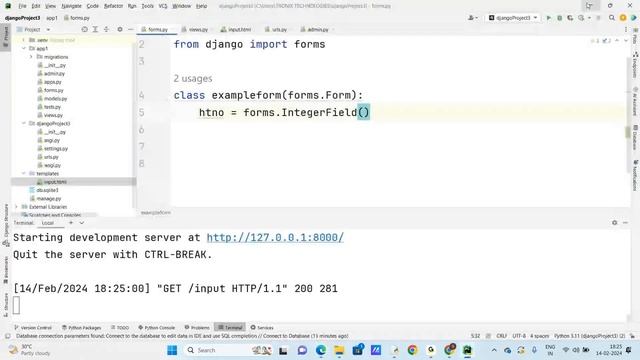Collapse the djangoProject3 package folder

24,123
